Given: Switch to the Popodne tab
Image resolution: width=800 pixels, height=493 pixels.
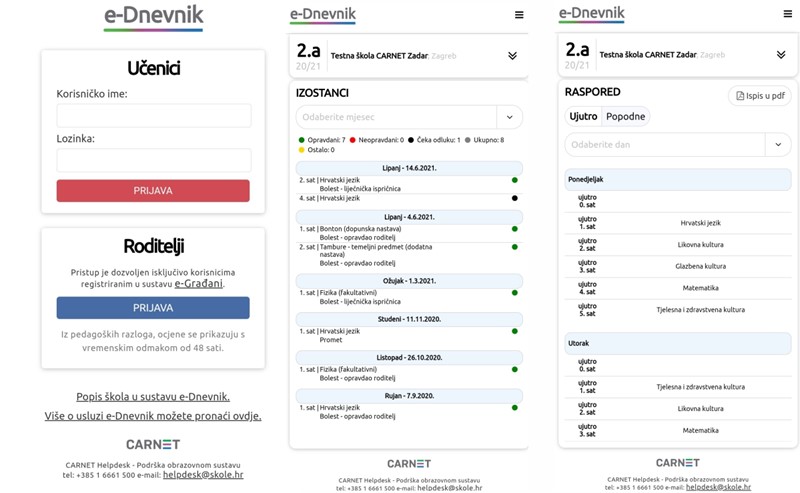Looking at the screenshot, I should tap(625, 117).
